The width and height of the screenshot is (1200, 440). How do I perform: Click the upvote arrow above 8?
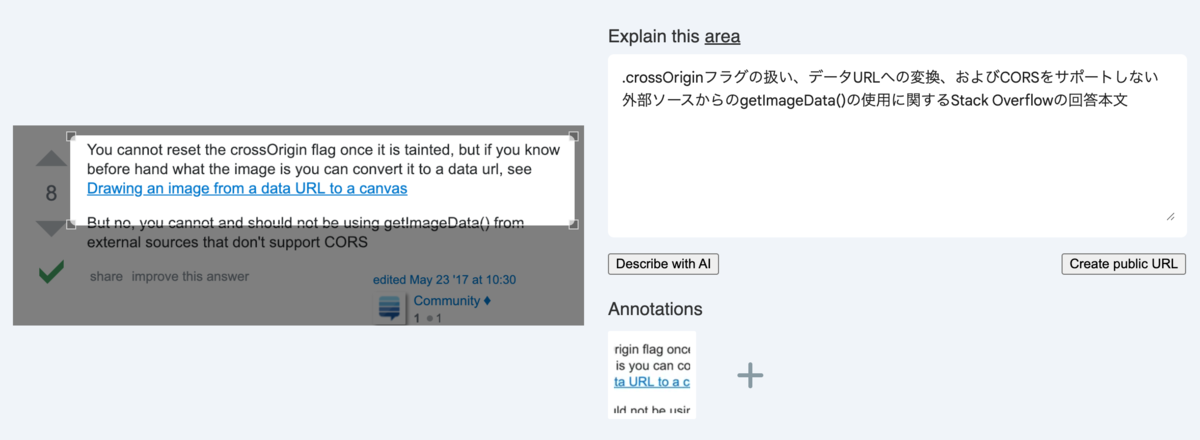coord(51,159)
